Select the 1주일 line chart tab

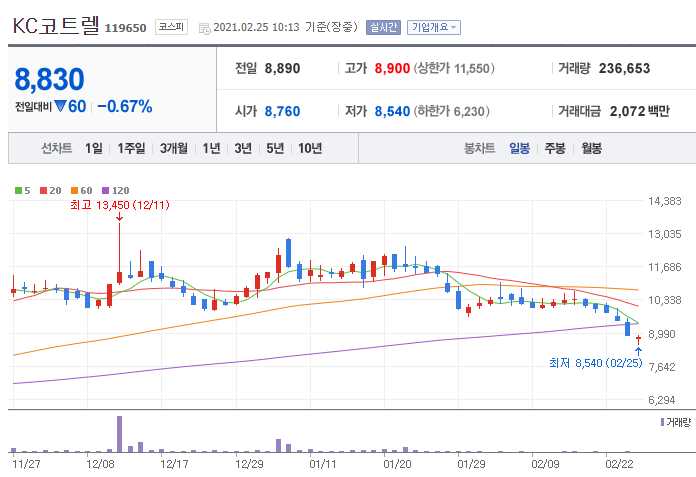pos(131,148)
